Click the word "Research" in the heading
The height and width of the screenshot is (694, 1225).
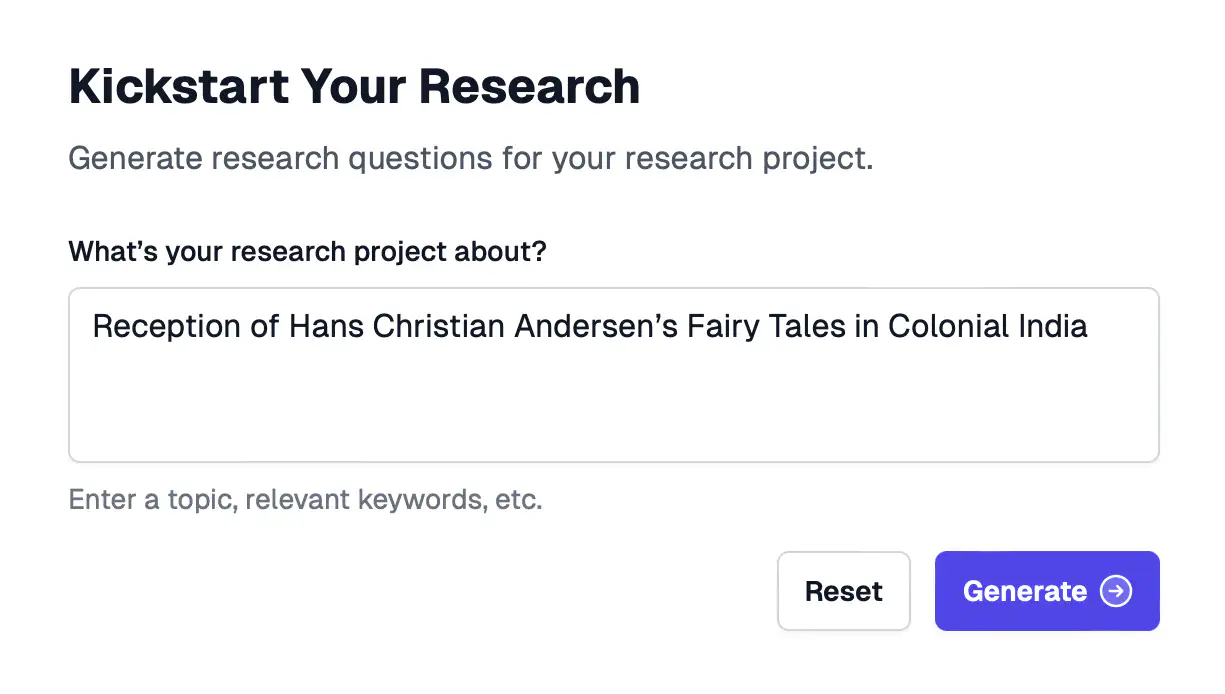[x=529, y=87]
